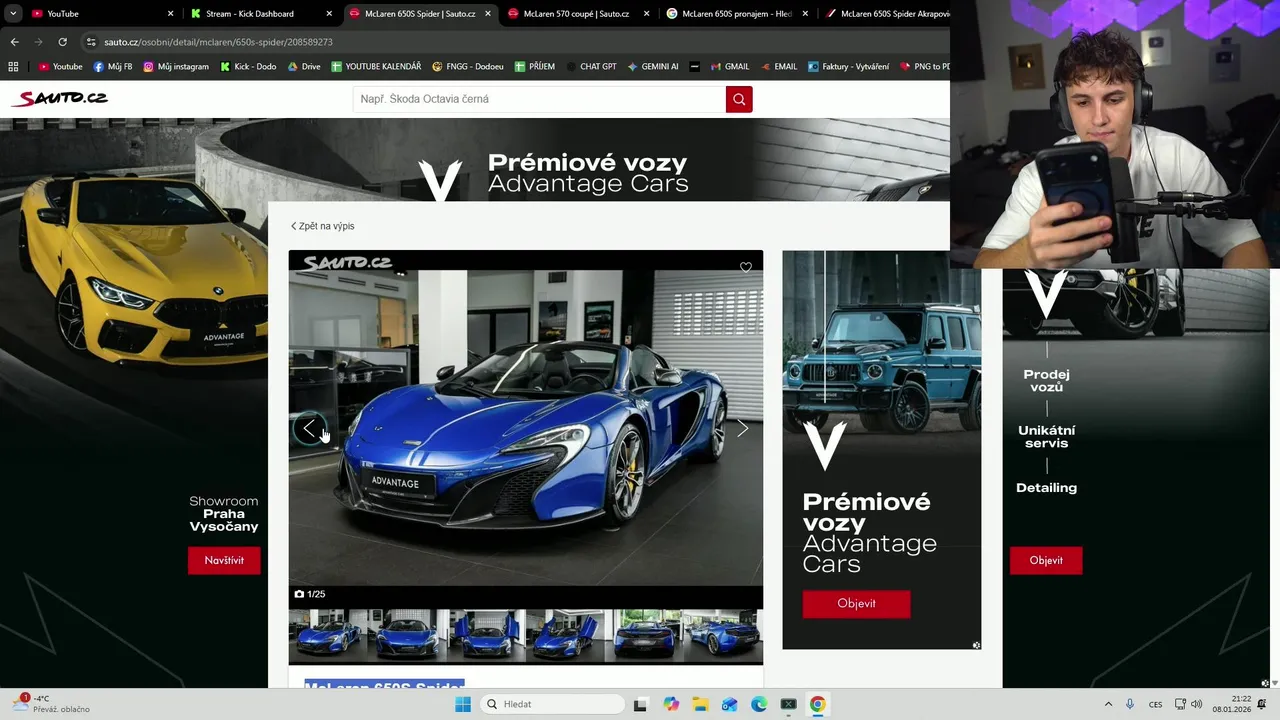Open Outlook from the taskbar

click(730, 704)
